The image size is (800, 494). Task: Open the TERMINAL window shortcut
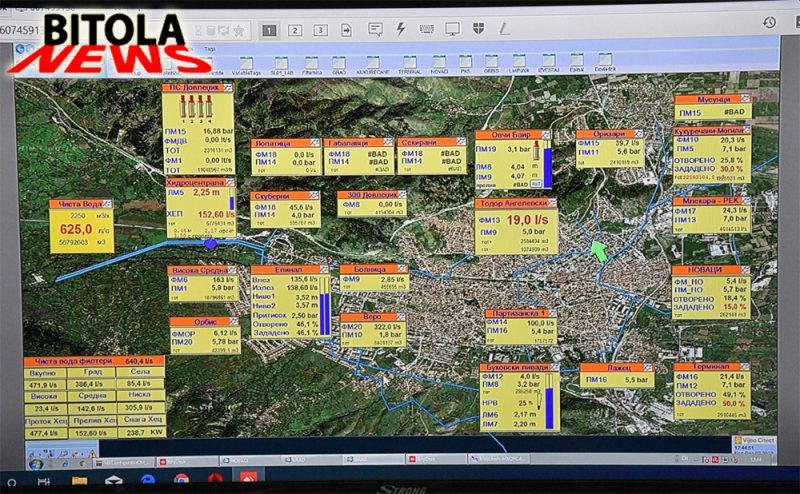pyautogui.click(x=410, y=65)
